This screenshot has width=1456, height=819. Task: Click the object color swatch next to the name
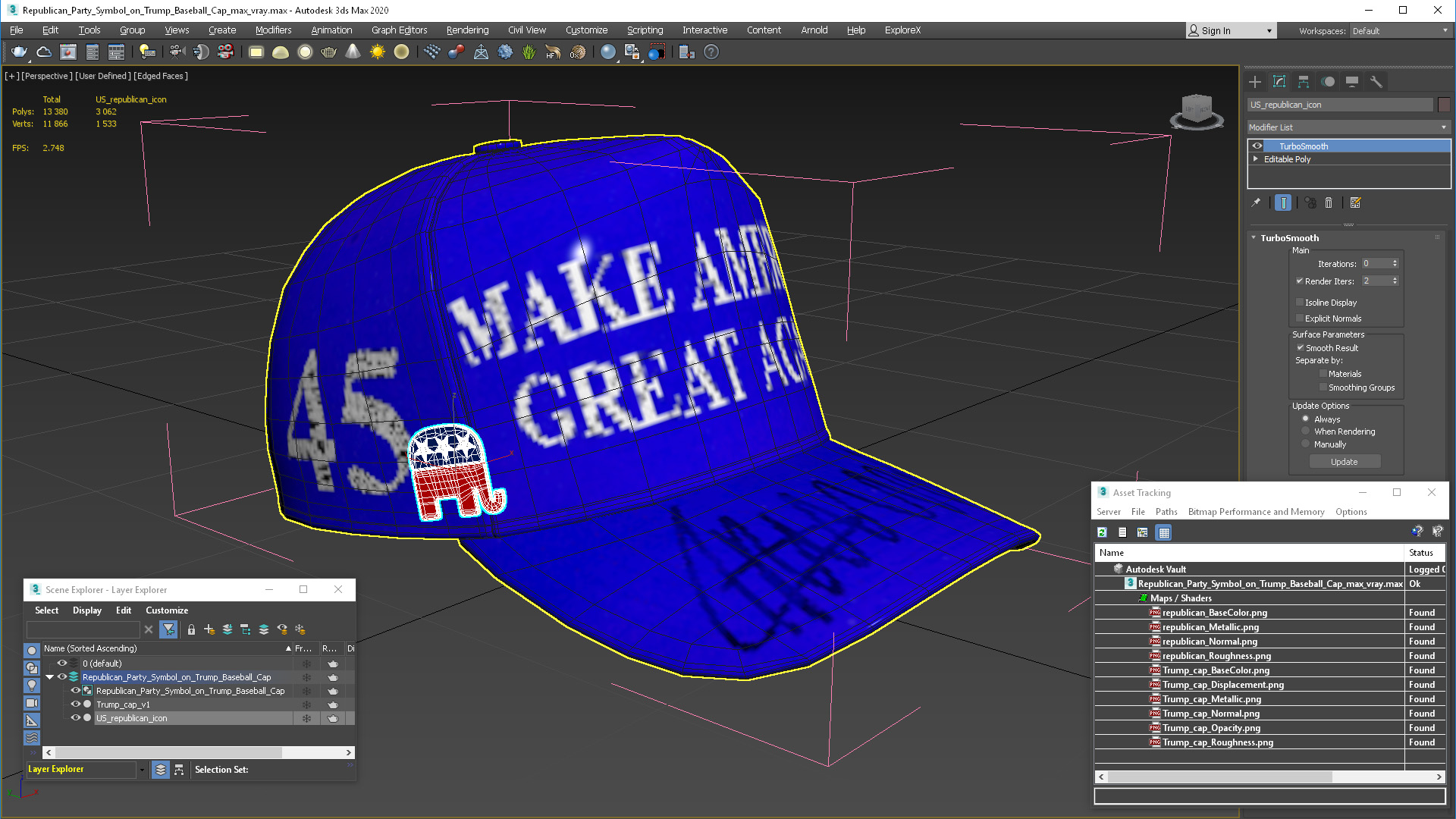[x=1444, y=105]
